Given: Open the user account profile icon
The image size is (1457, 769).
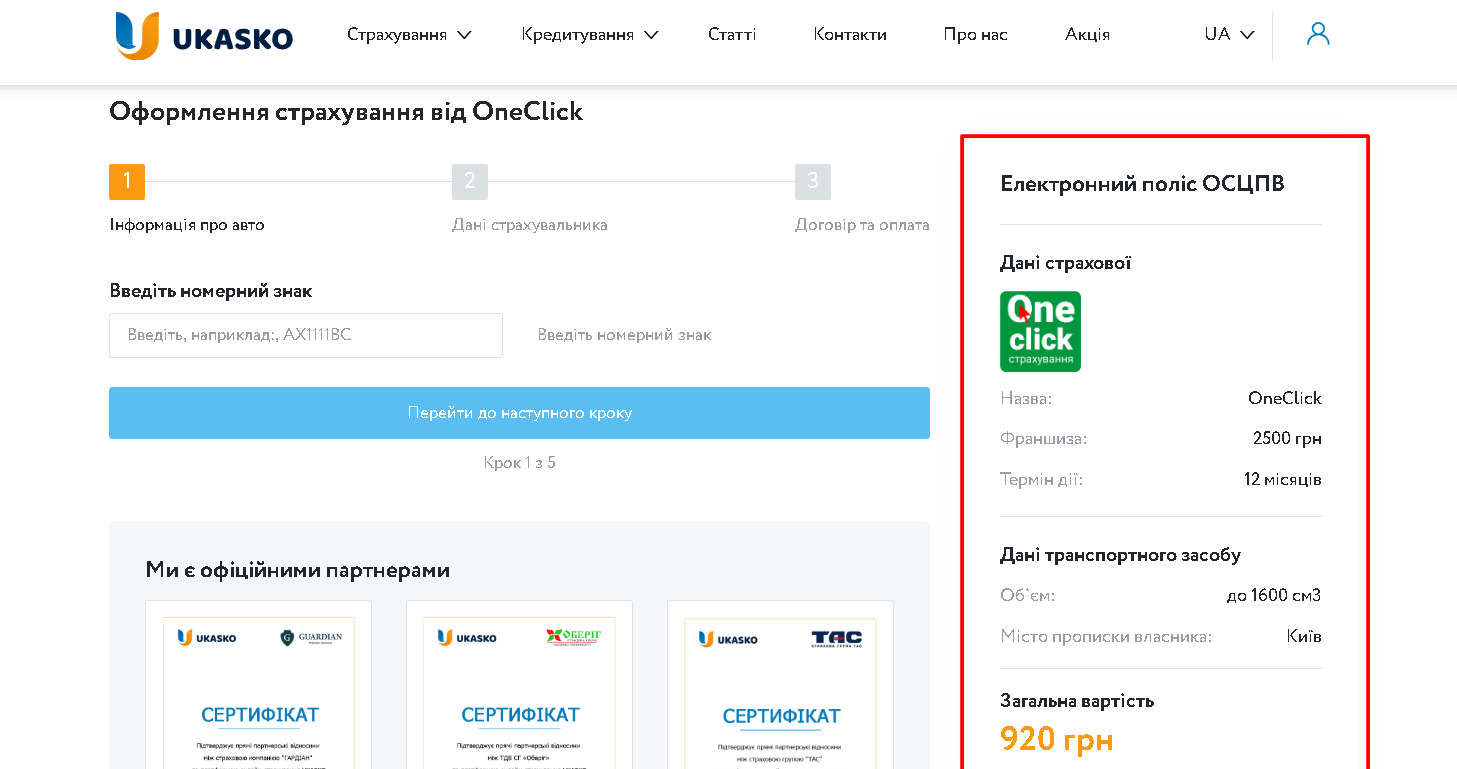Looking at the screenshot, I should coord(1318,34).
